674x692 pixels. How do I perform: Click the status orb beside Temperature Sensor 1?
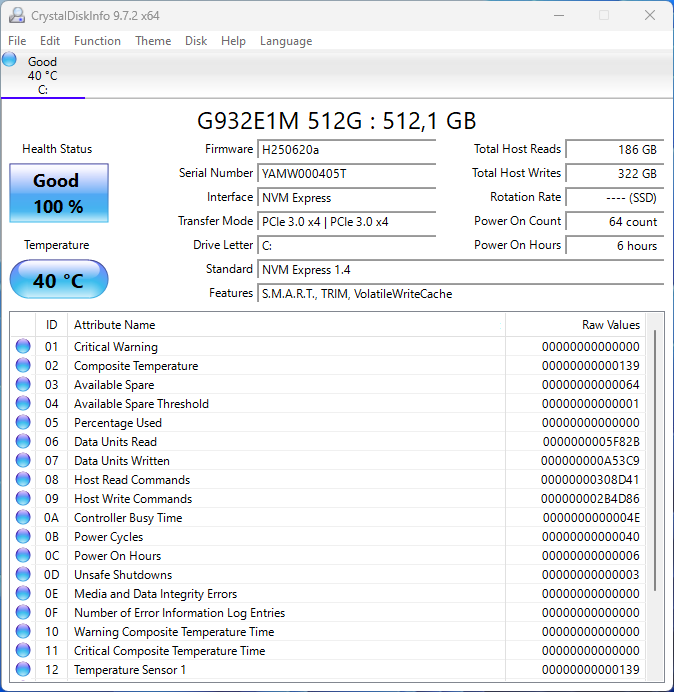pos(23,670)
